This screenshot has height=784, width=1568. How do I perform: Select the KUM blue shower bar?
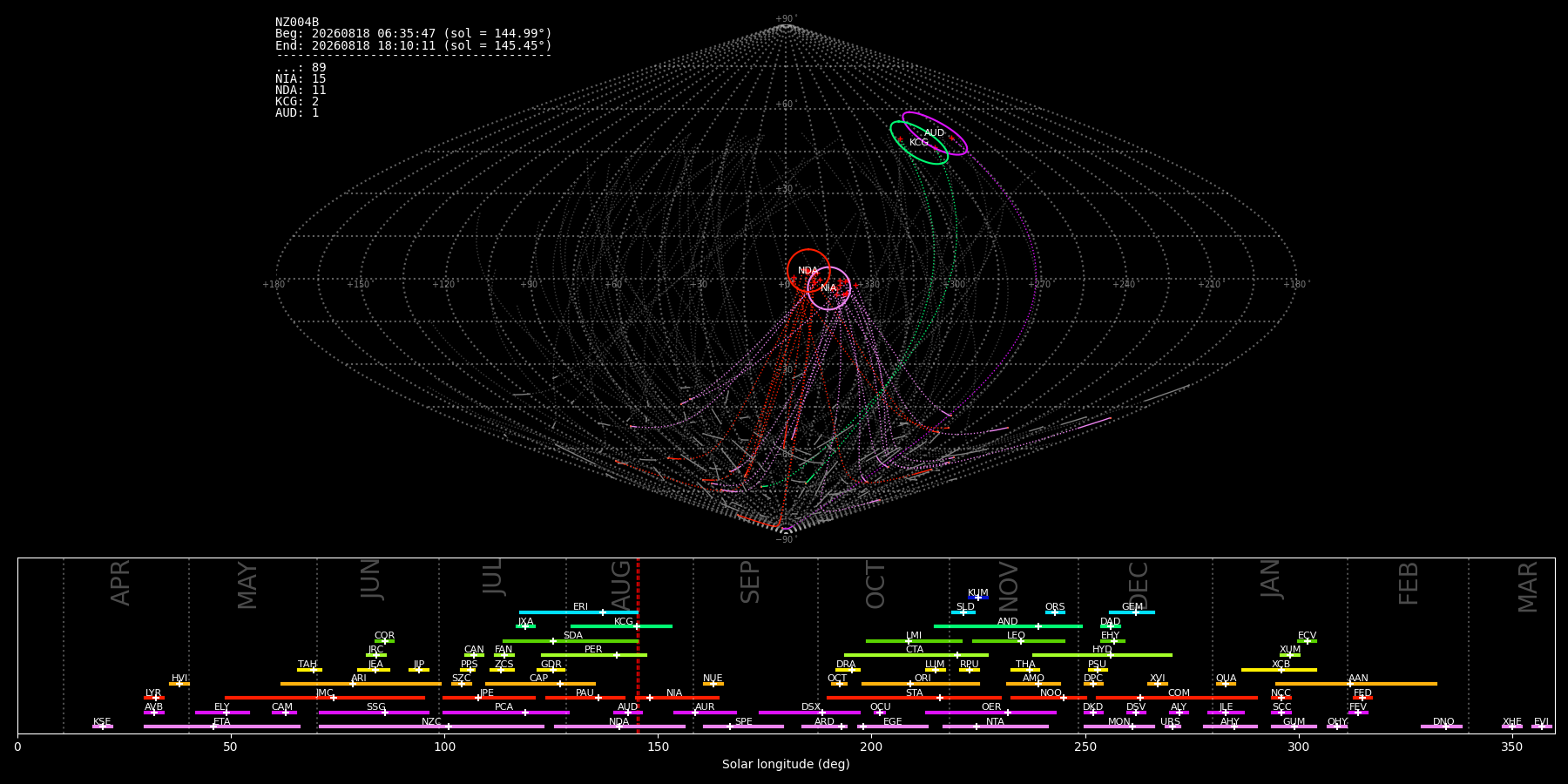(x=978, y=598)
